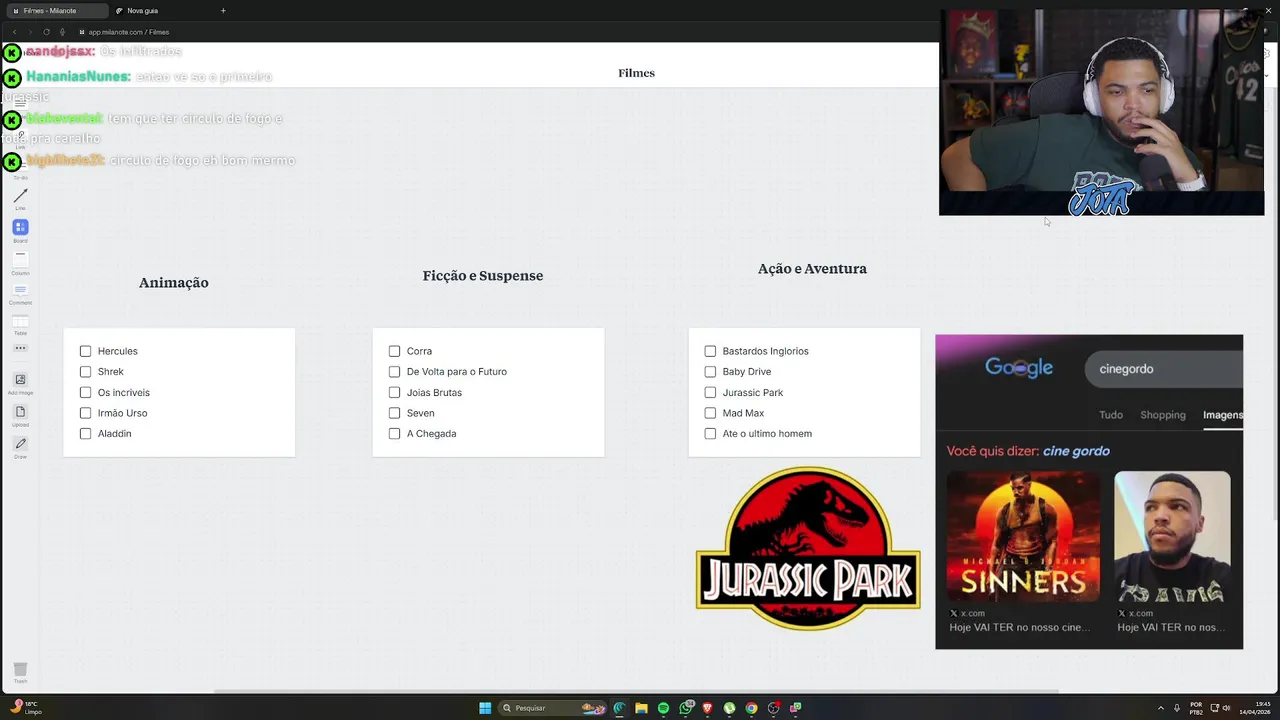Image resolution: width=1280 pixels, height=720 pixels.
Task: Click the Ficção e Suspense heading
Action: click(483, 276)
